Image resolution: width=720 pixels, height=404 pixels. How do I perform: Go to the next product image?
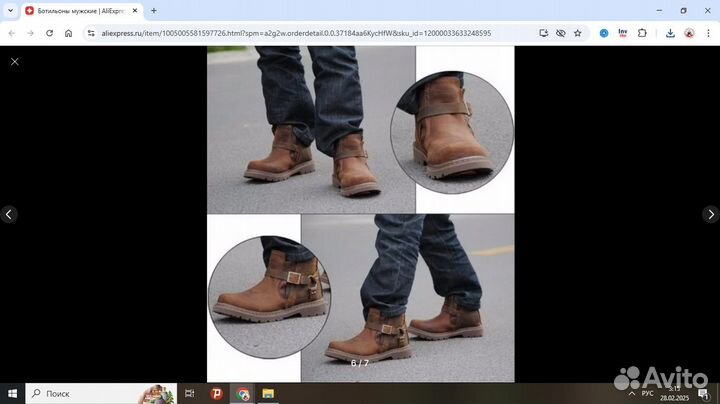(x=710, y=214)
